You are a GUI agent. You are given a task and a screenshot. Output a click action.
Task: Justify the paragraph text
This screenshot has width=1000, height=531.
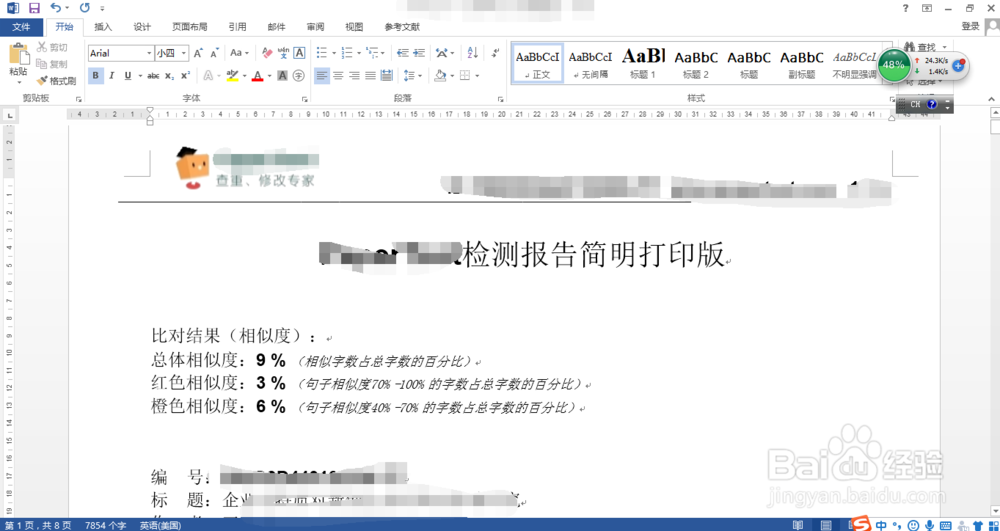pos(371,76)
